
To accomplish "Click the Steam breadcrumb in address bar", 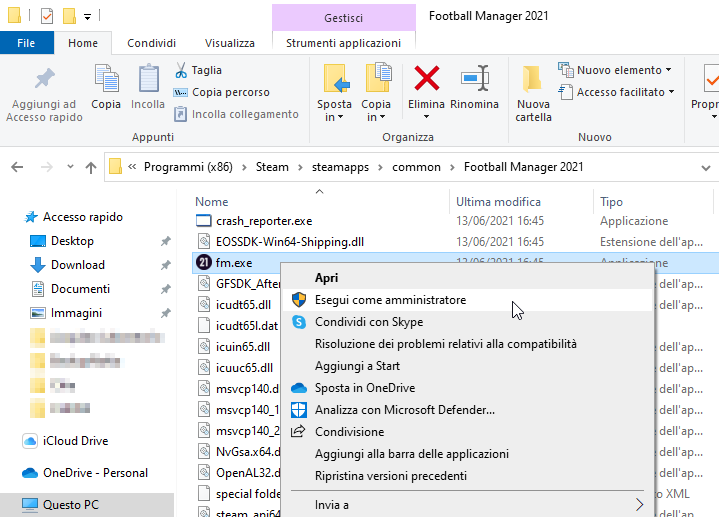I will tap(272, 167).
